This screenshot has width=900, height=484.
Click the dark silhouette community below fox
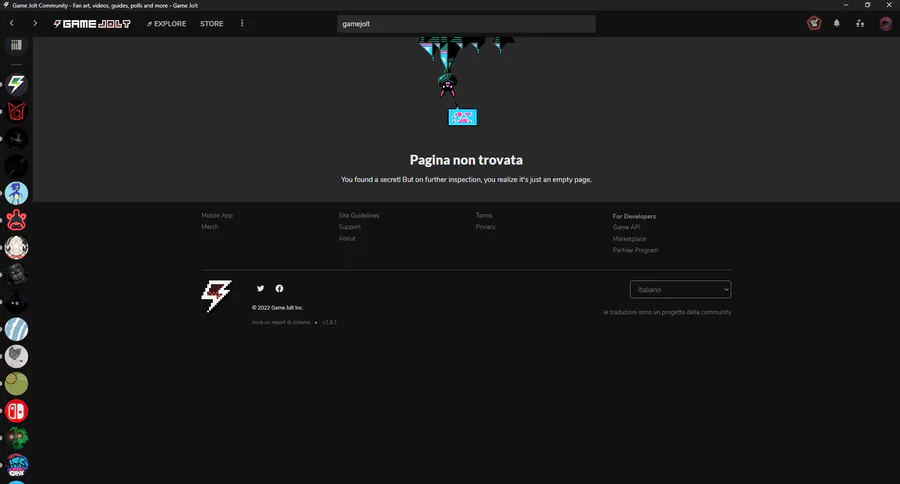[16, 139]
